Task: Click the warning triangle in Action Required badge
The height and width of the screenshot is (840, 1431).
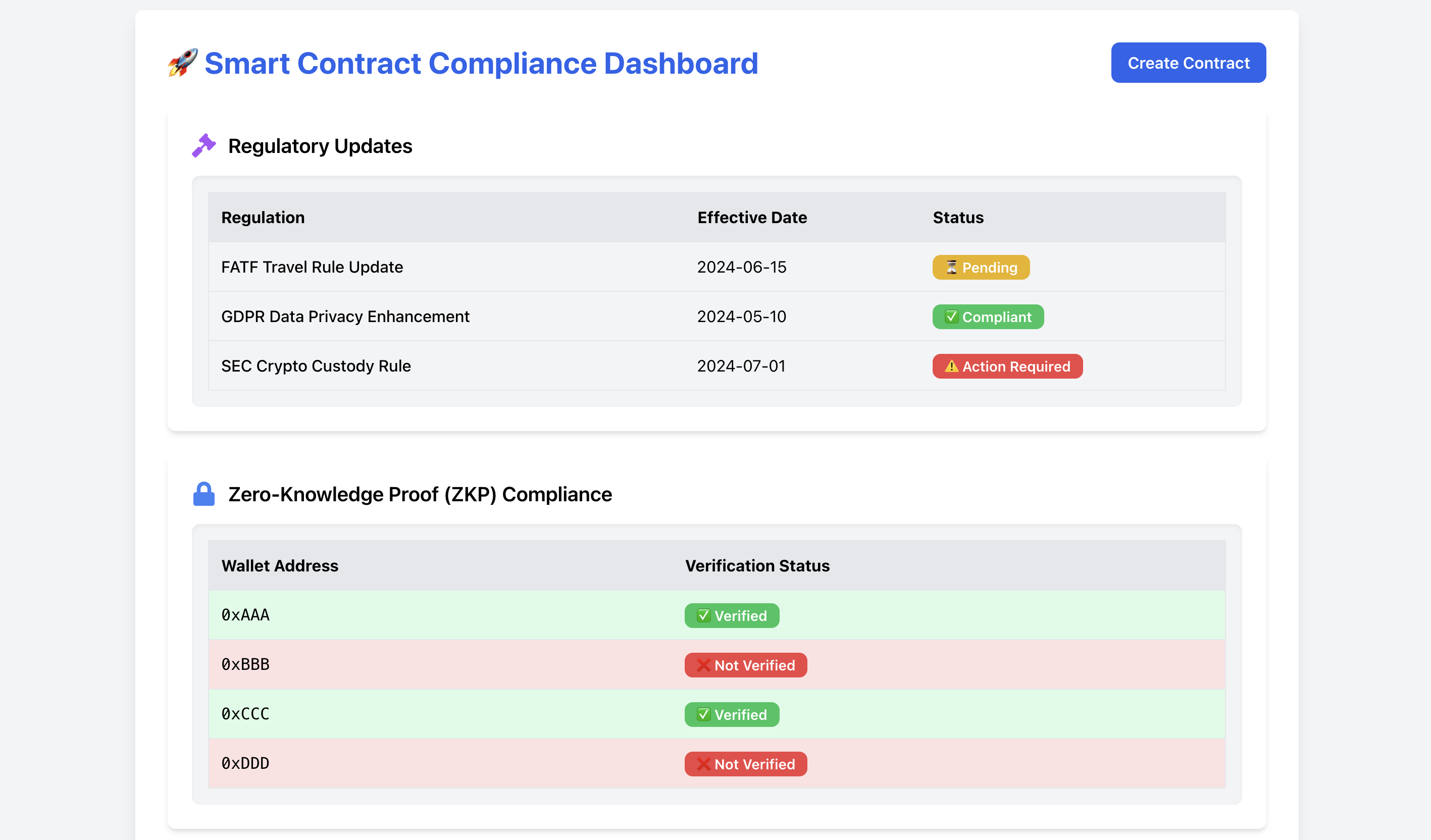Action: [x=951, y=366]
